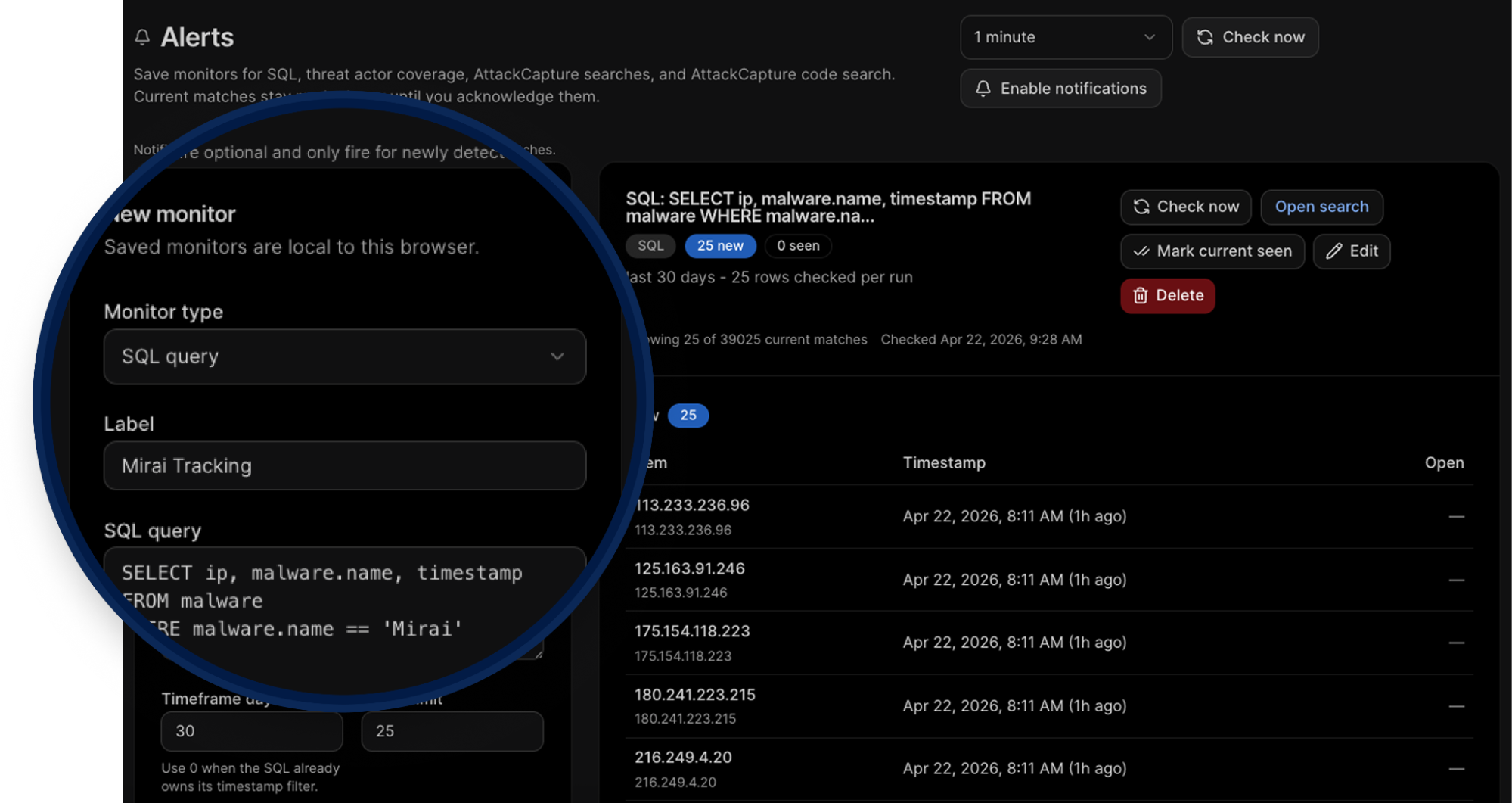Select row 113.233.236.96
This screenshot has height=803, width=1512.
1049,517
